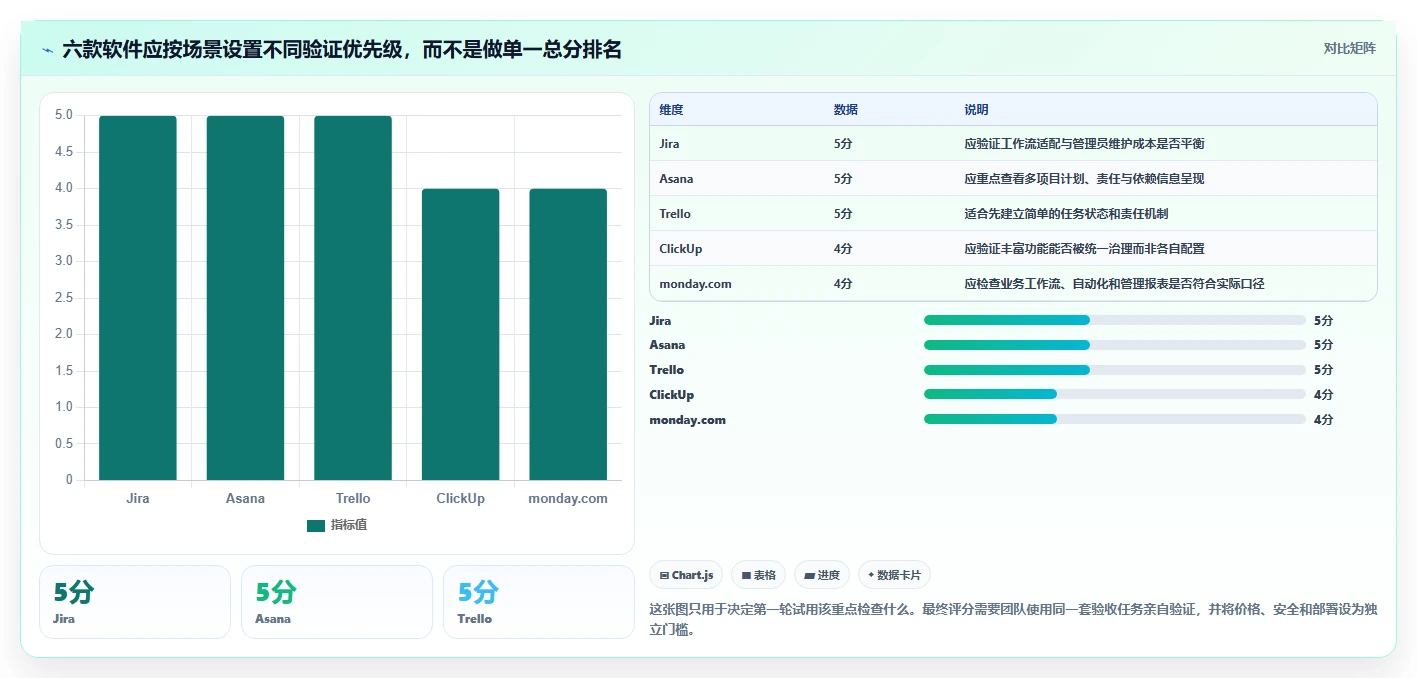Viewport: 1417px width, 678px height.
Task: Click the Asana progress bar
Action: click(1115, 345)
